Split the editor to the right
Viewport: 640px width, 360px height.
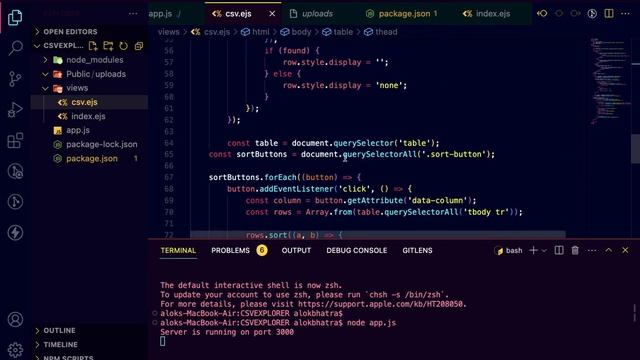(x=609, y=13)
